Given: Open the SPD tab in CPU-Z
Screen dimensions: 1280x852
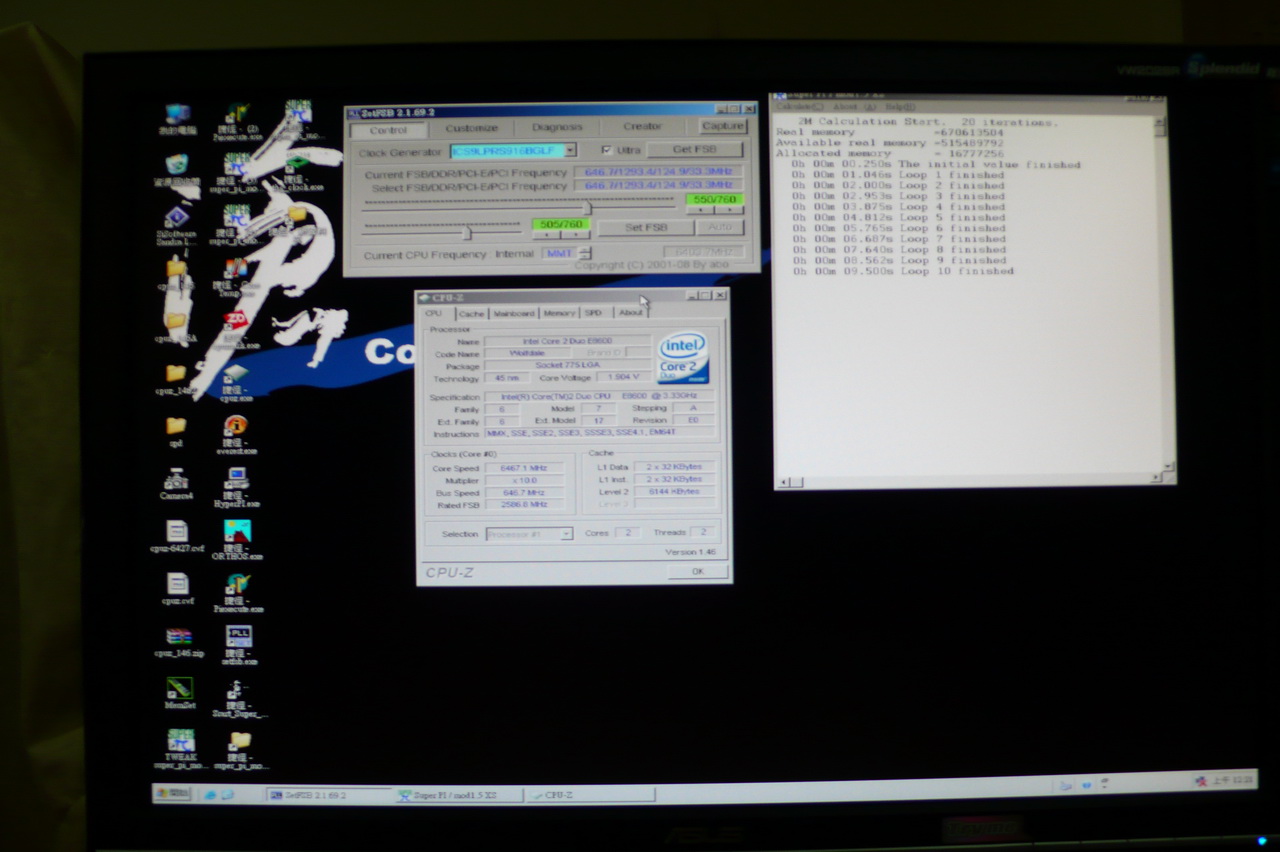Looking at the screenshot, I should tap(594, 313).
